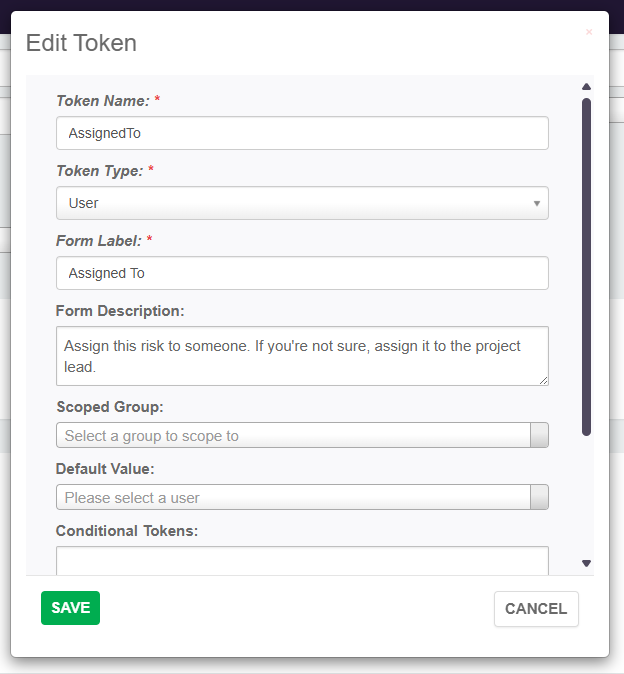Click into the Token Name field
The width and height of the screenshot is (624, 674).
[302, 133]
